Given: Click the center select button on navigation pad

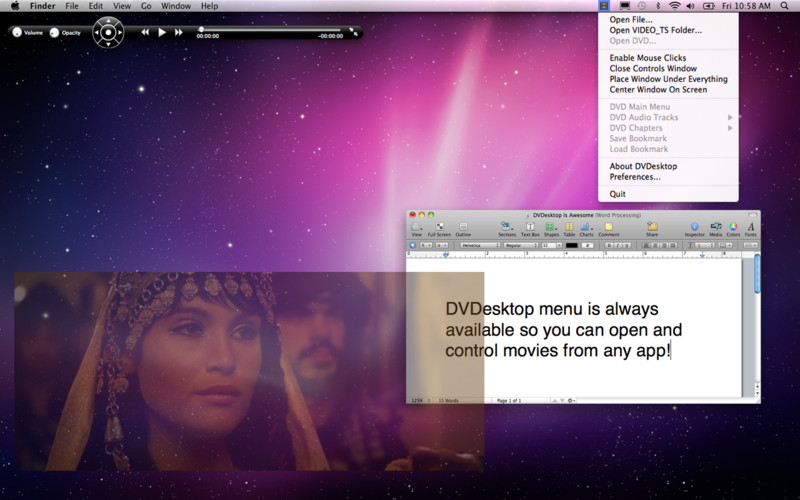Looking at the screenshot, I should coord(108,32).
